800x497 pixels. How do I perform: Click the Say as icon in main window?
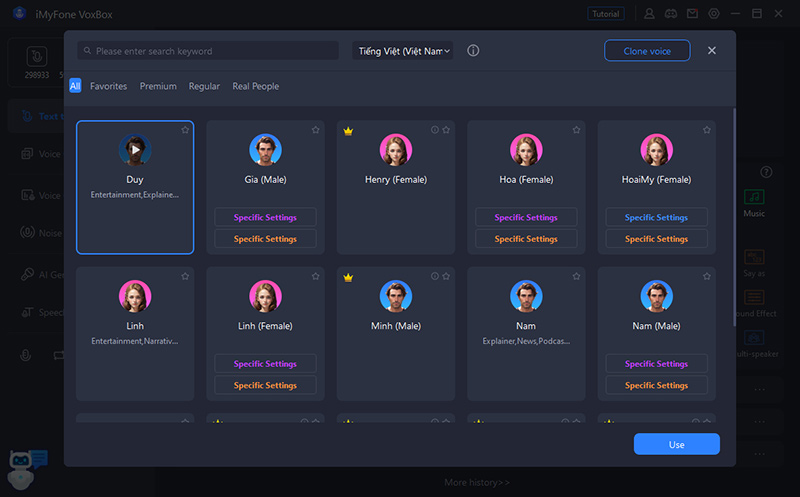tap(754, 257)
